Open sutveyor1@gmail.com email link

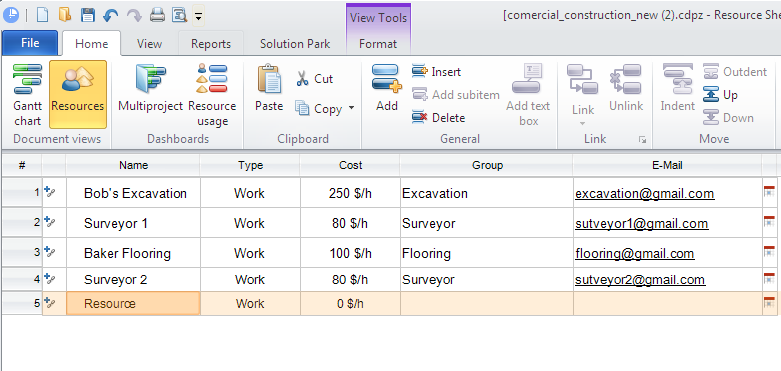(x=642, y=224)
